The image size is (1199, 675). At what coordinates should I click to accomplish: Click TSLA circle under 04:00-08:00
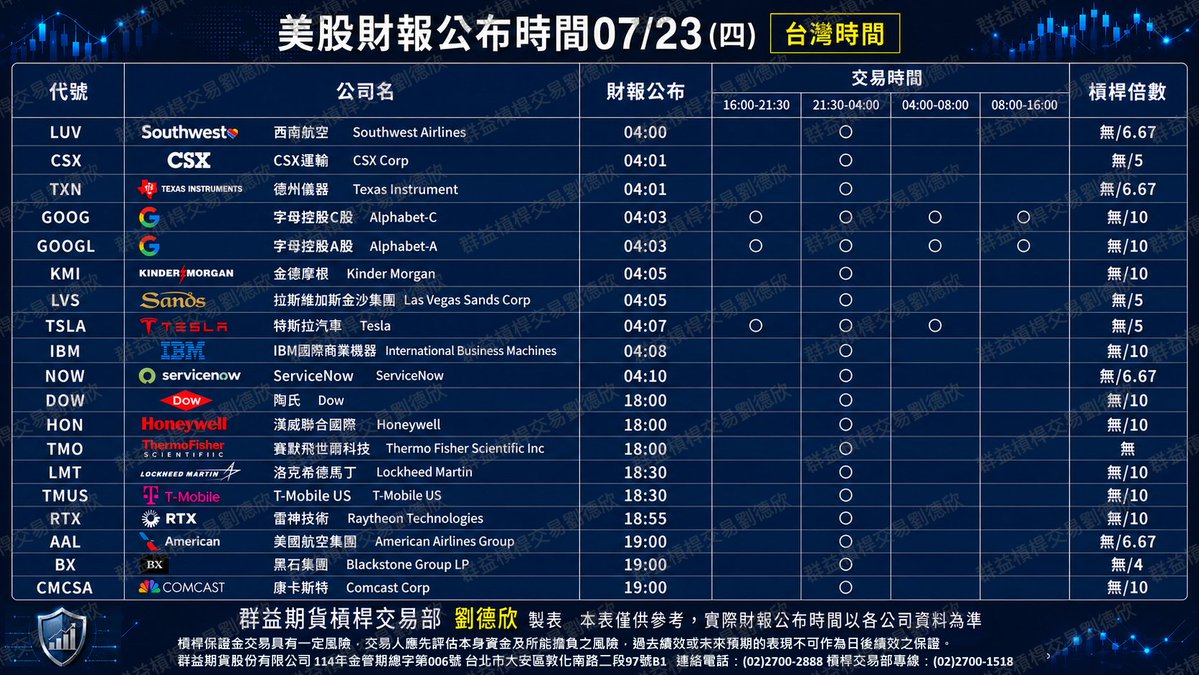[934, 326]
